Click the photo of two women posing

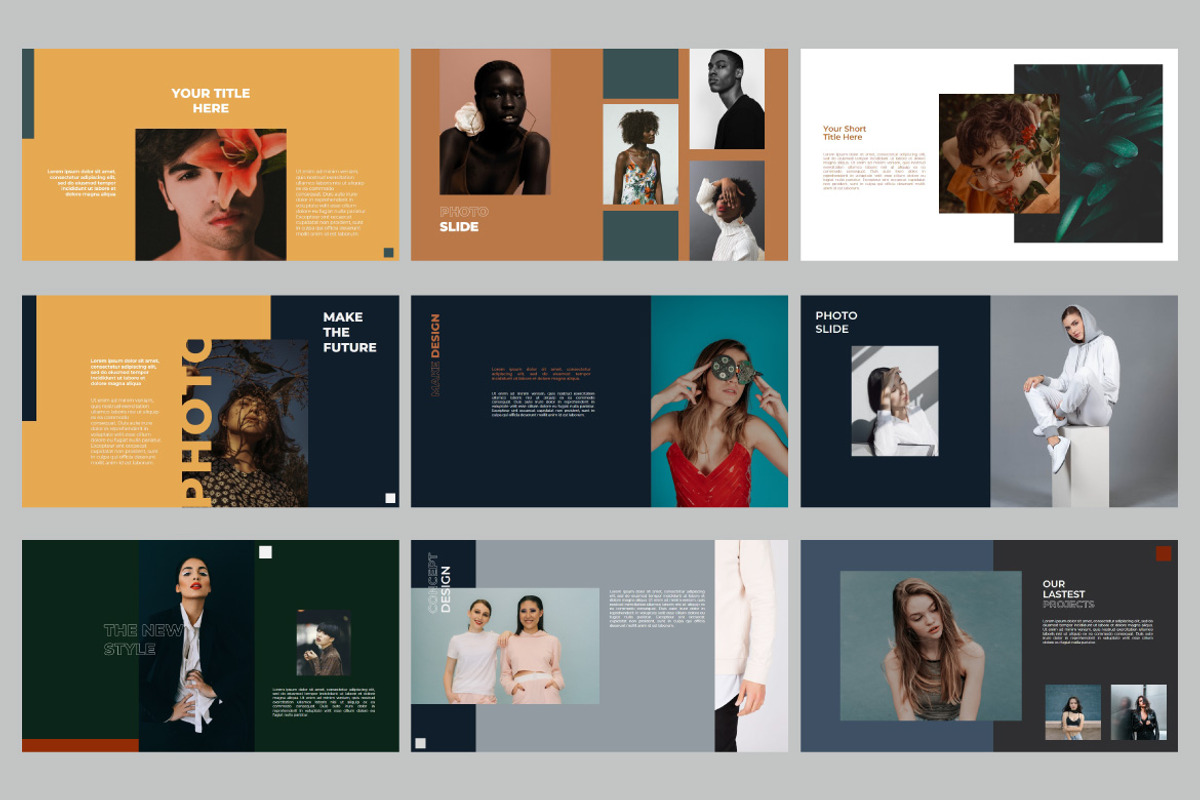(x=505, y=645)
